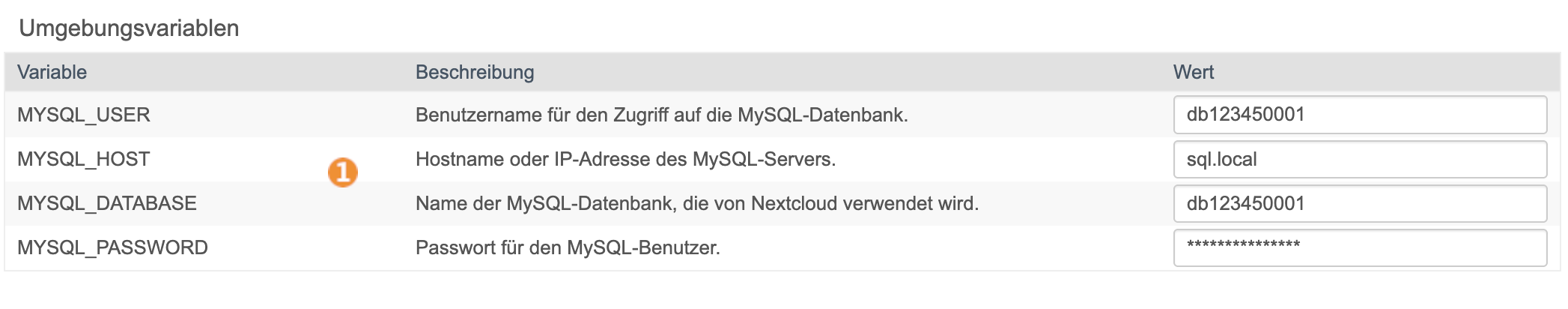The image size is (1568, 309).
Task: Click the Benutzername description for MYSQL_USER
Action: tap(662, 115)
